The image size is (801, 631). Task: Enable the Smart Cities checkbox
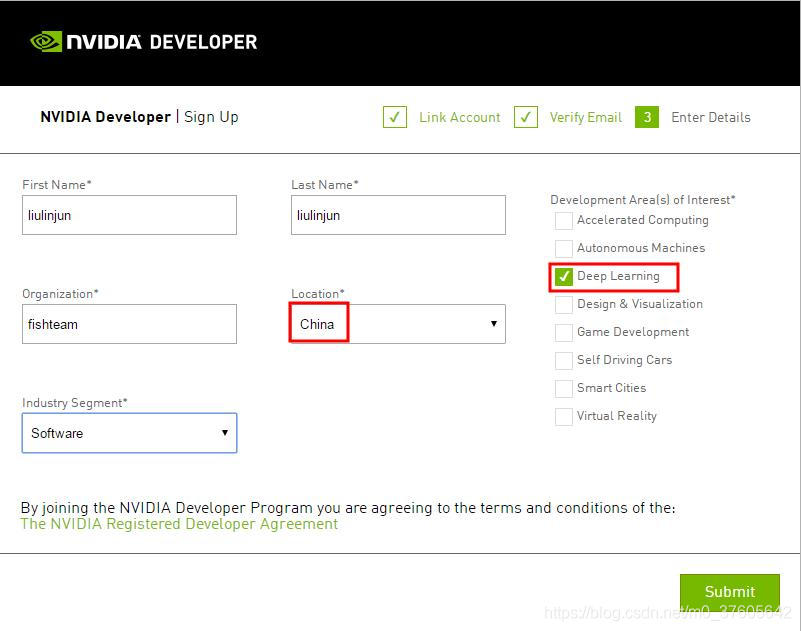pos(563,389)
